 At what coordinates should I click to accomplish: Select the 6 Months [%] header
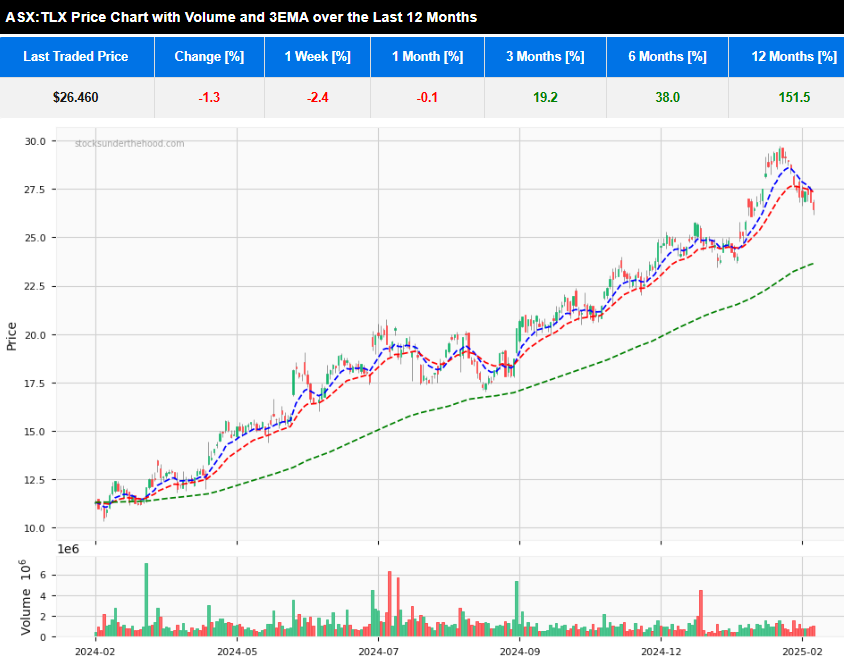point(667,57)
